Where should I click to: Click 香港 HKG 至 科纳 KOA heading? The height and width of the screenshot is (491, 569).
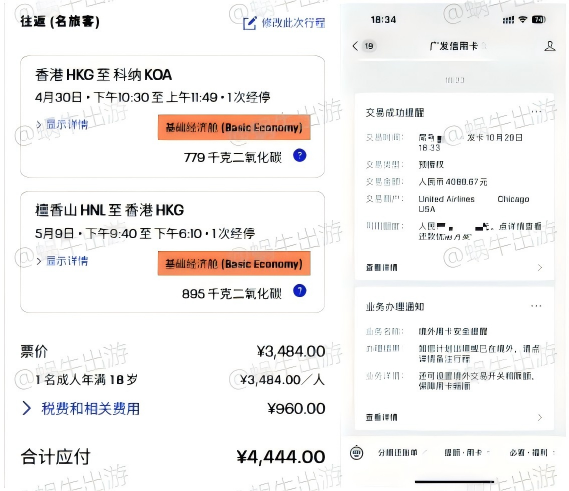(103, 75)
